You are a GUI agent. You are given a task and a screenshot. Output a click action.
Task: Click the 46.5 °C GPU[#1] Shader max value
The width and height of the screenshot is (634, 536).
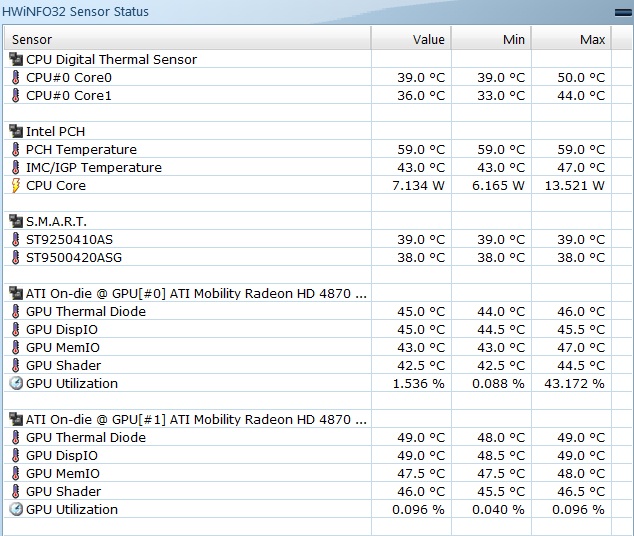[x=581, y=492]
